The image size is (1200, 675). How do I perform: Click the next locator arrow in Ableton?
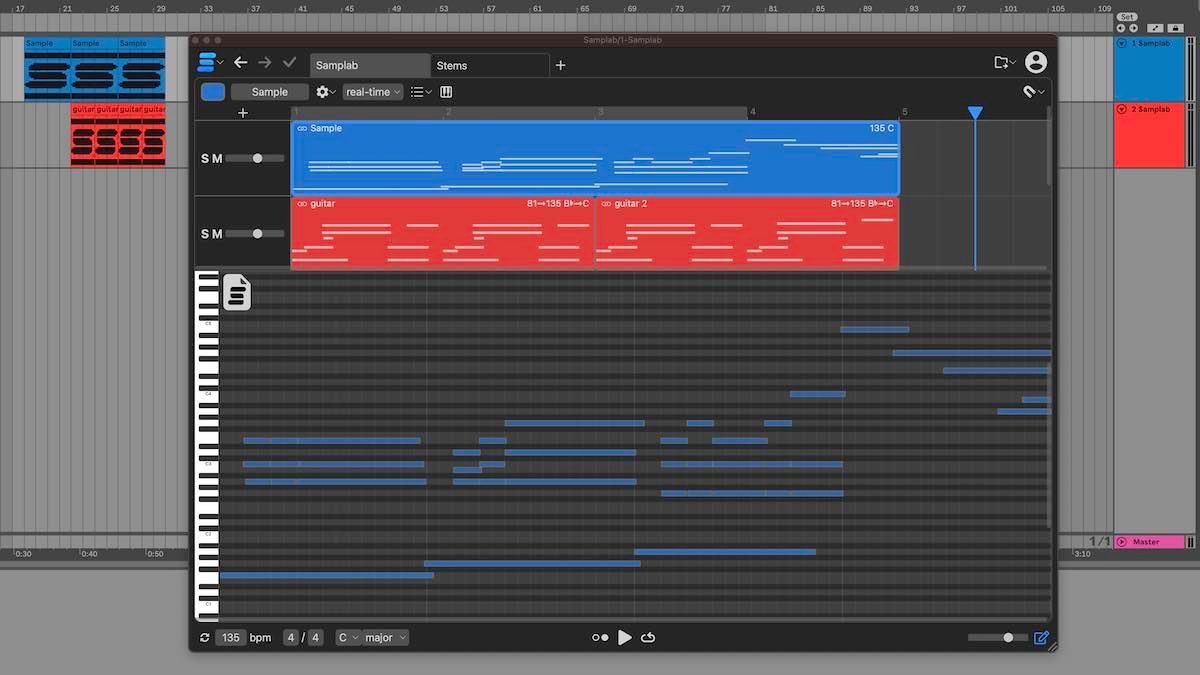pos(1132,28)
